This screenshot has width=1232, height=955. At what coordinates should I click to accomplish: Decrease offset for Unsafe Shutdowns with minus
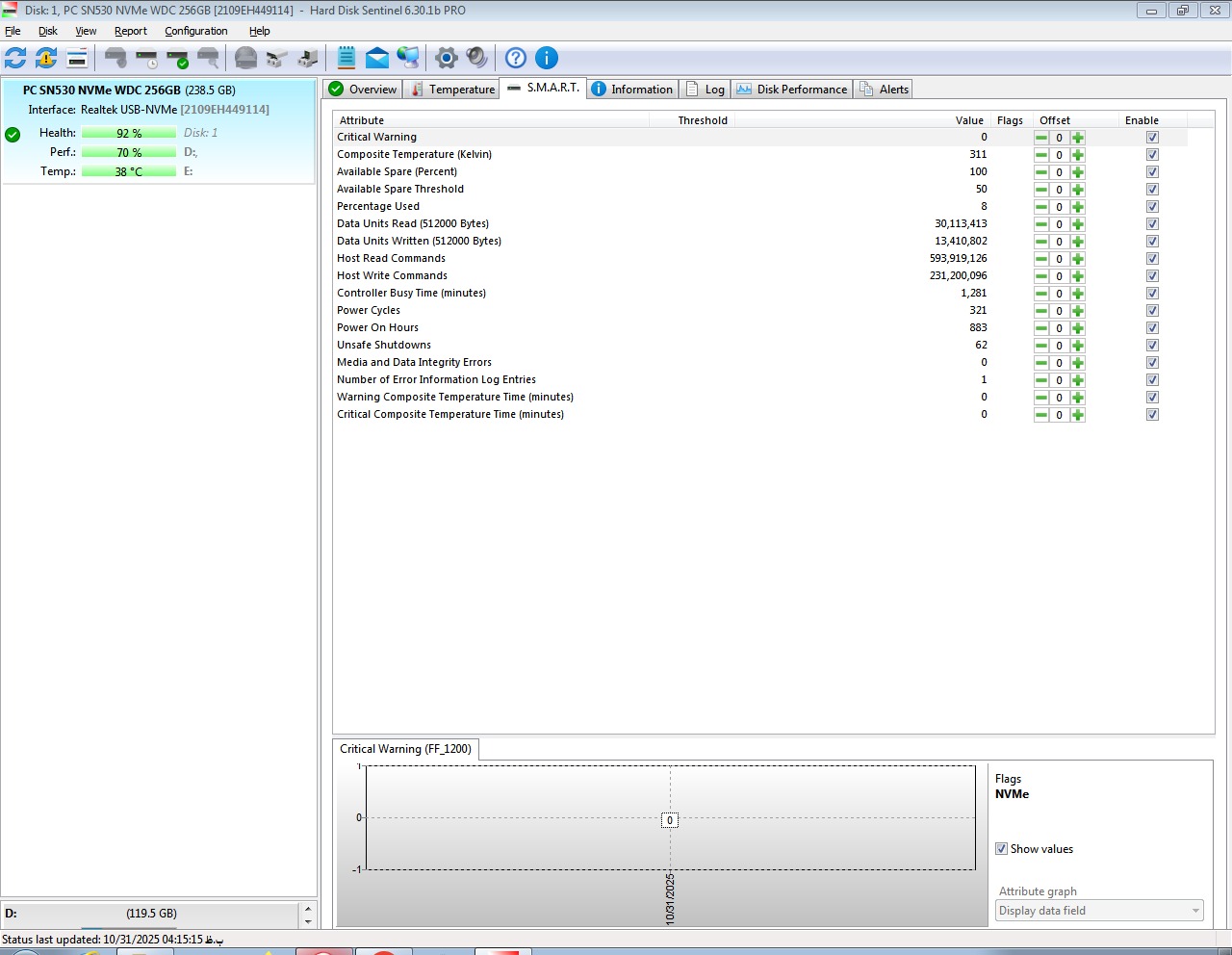tap(1040, 346)
